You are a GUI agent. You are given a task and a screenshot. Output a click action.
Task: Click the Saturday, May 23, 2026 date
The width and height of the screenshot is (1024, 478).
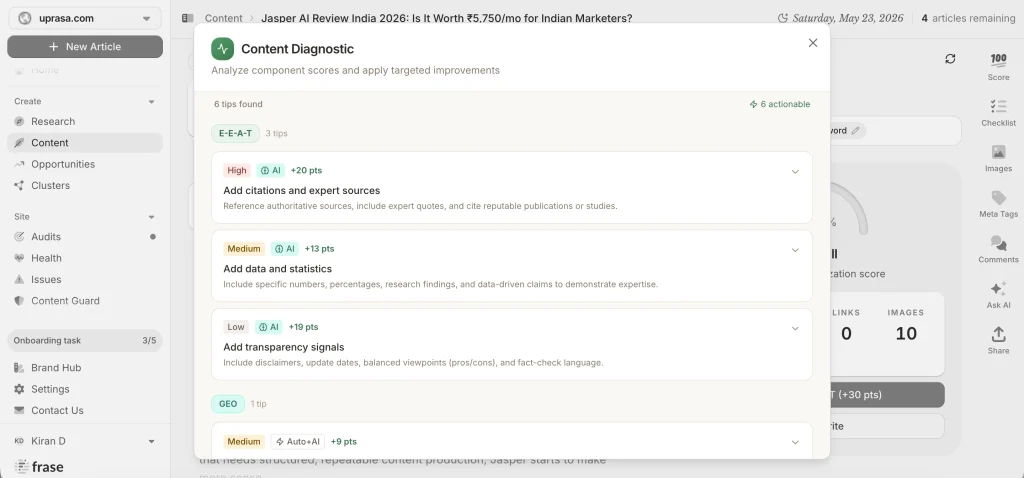pyautogui.click(x=848, y=18)
